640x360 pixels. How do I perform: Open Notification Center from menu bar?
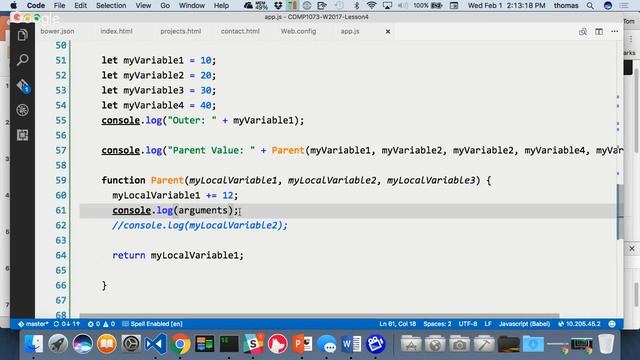(x=624, y=6)
